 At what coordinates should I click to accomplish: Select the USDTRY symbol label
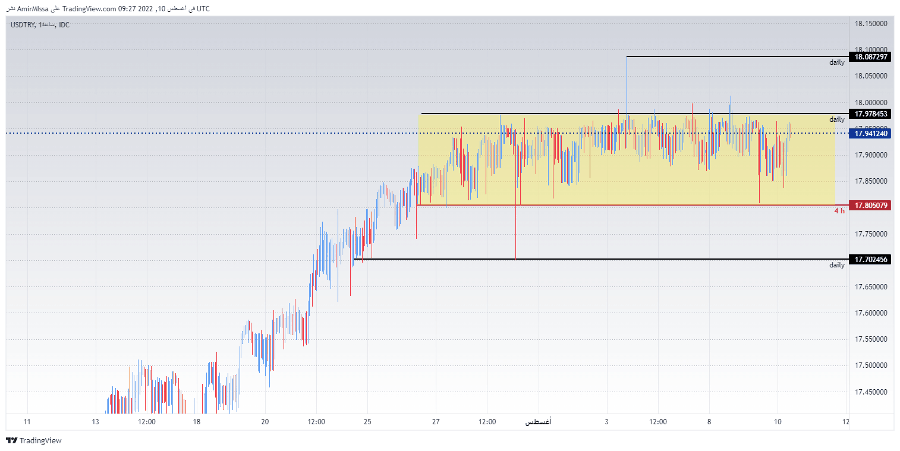click(22, 25)
